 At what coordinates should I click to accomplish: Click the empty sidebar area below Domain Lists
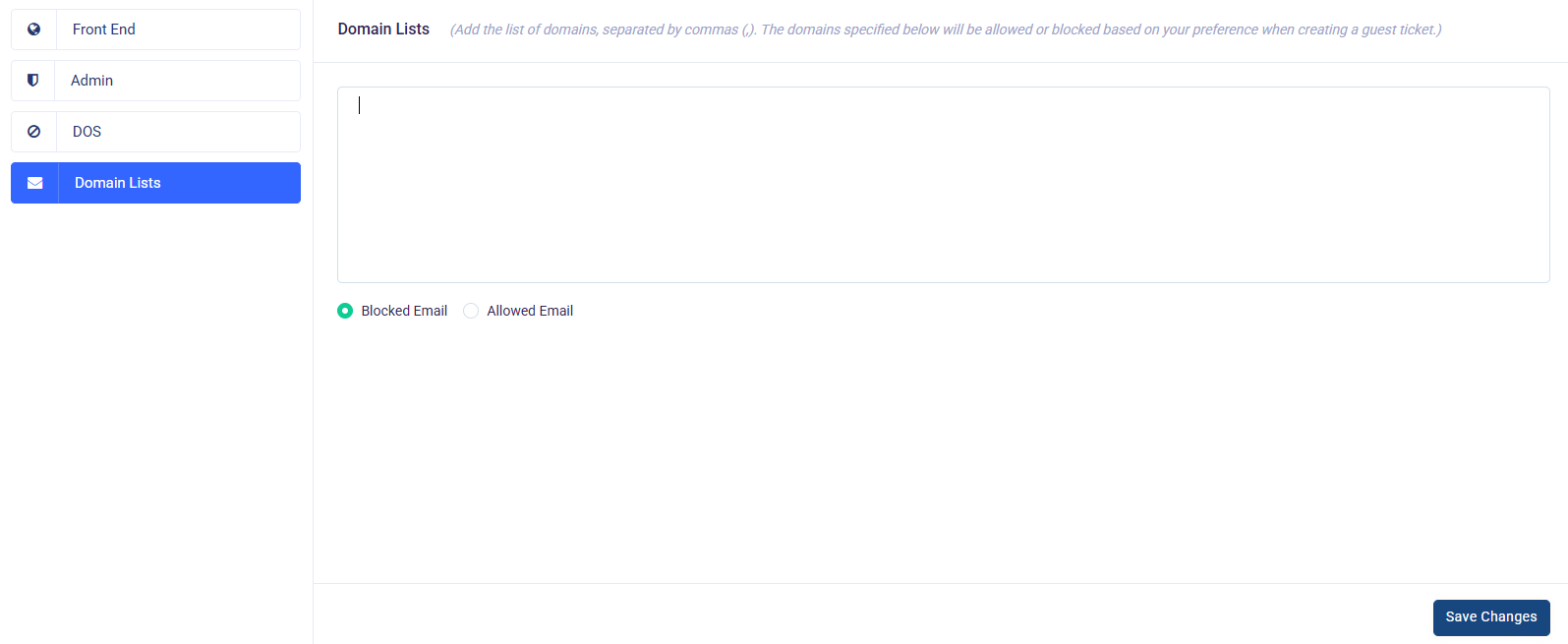(x=155, y=413)
